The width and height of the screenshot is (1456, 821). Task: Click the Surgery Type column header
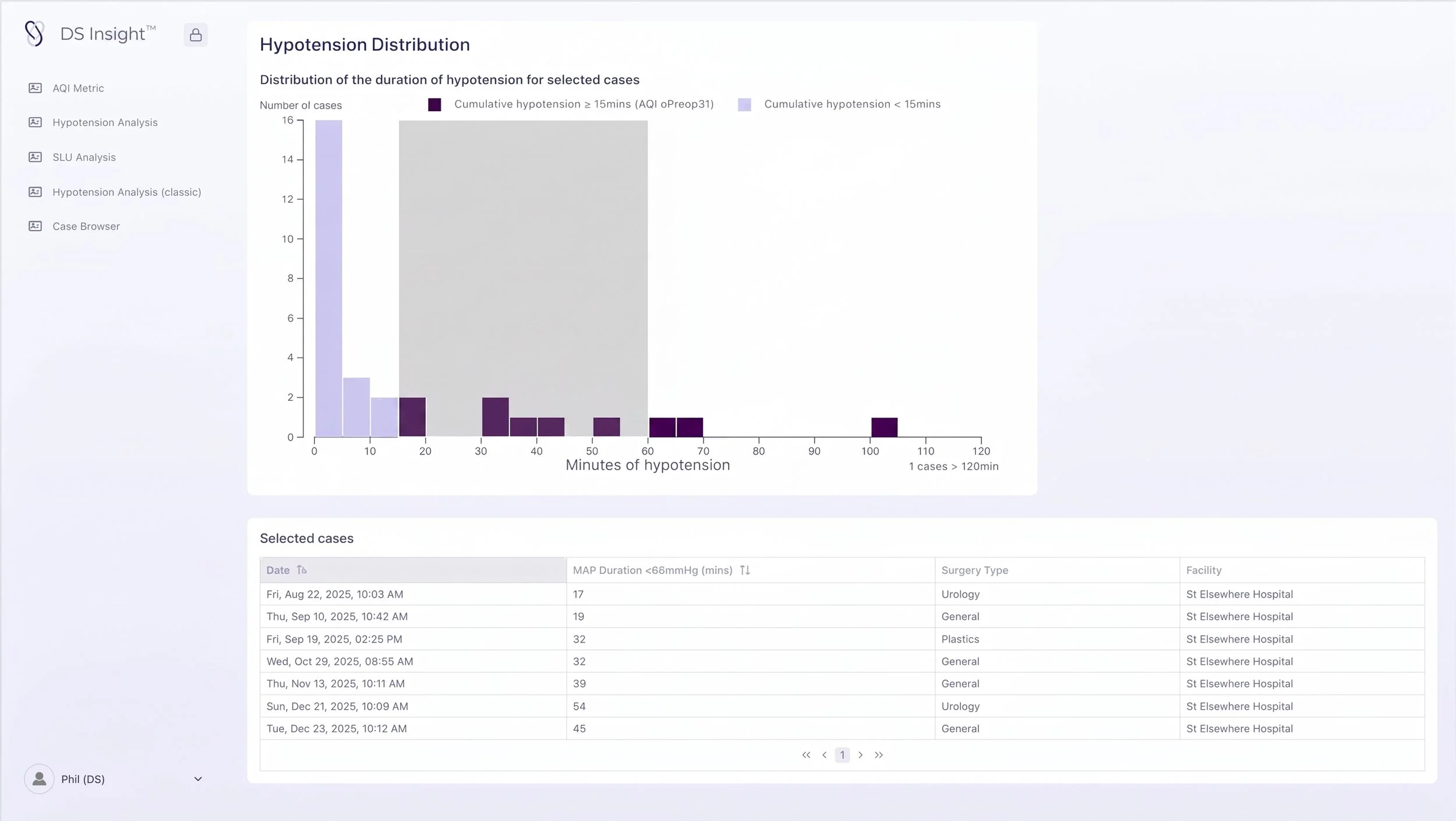click(1057, 570)
